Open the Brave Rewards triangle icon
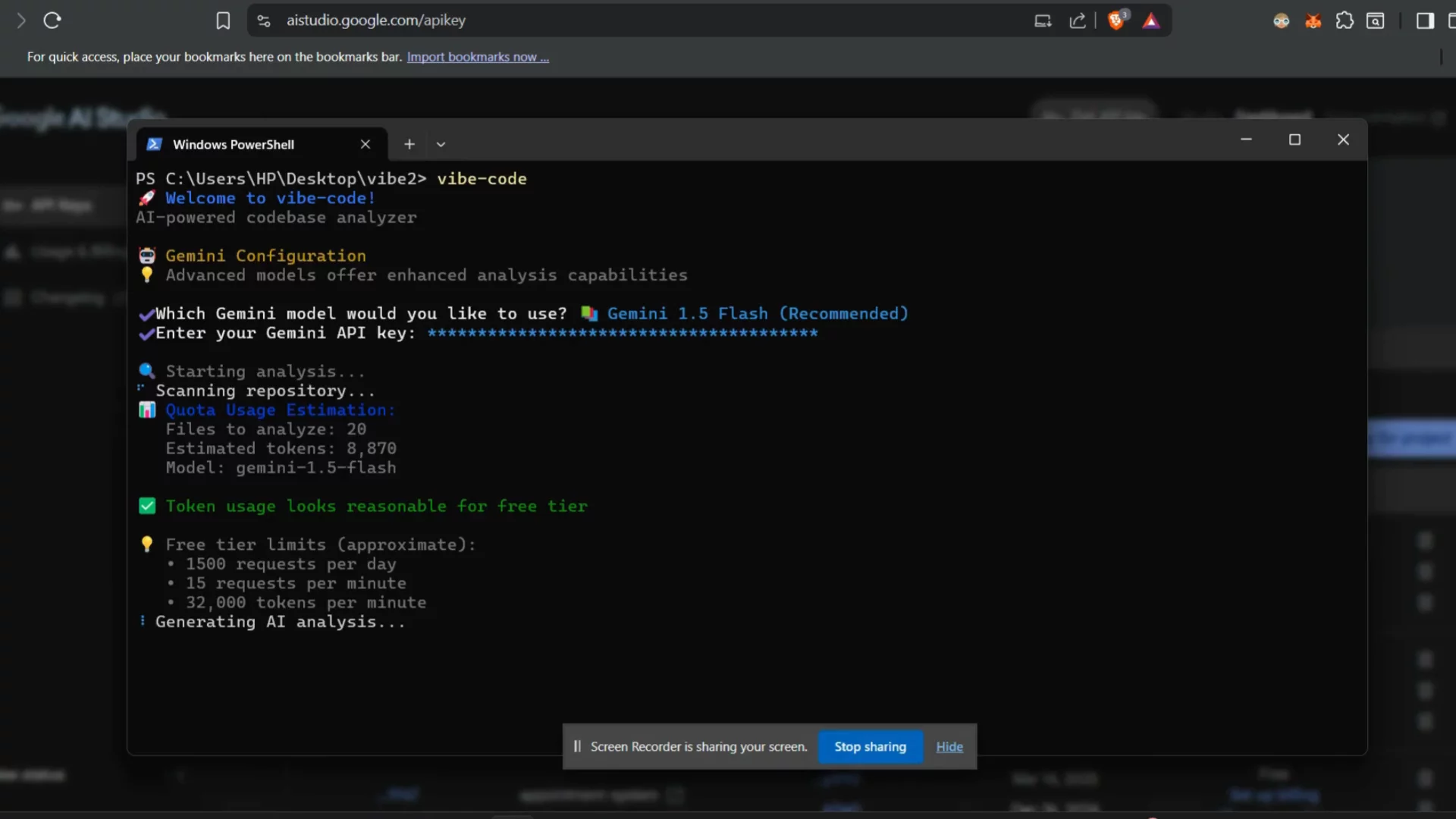The height and width of the screenshot is (819, 1456). 1151,21
